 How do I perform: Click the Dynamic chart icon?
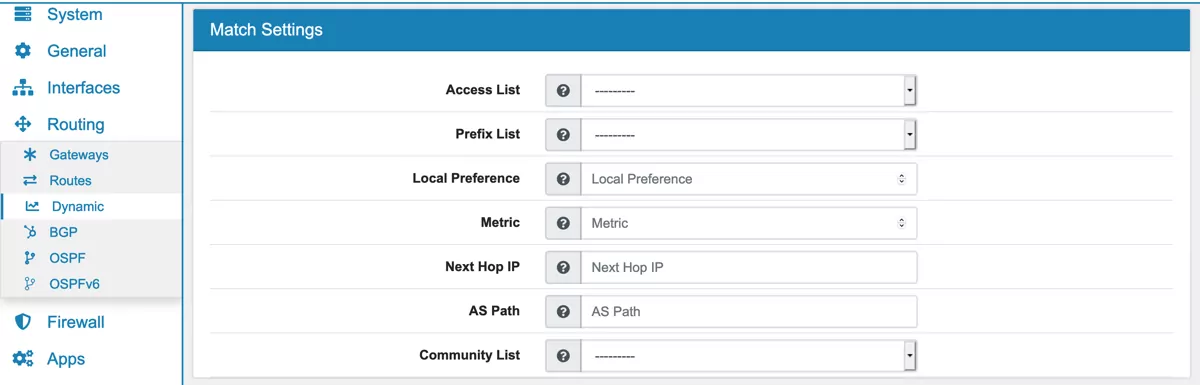coord(33,207)
